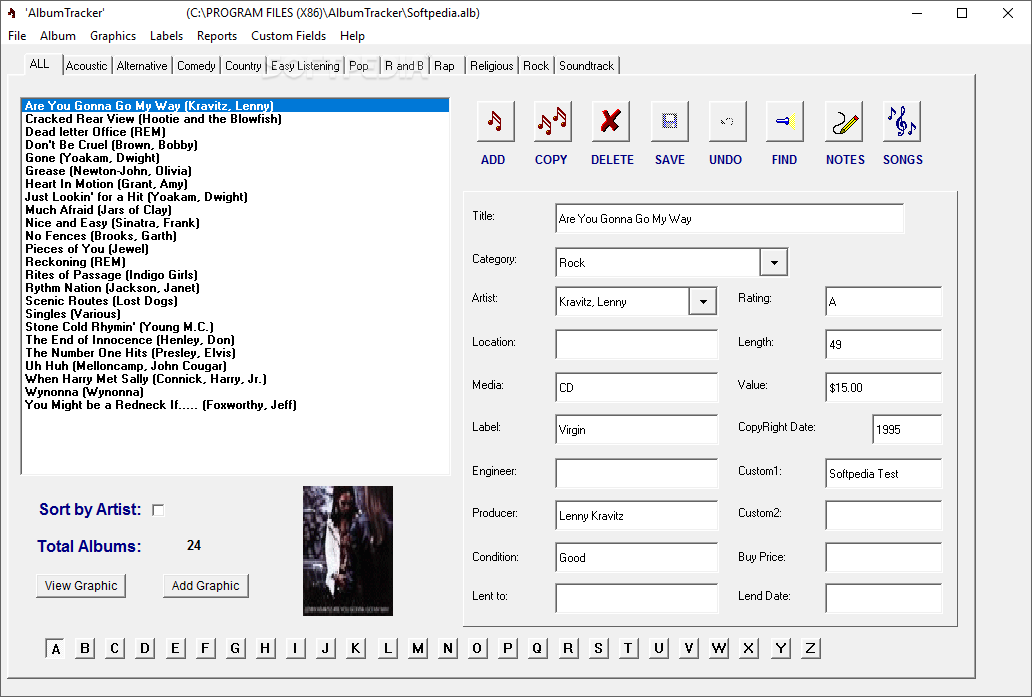Open the Custom Fields menu

(288, 36)
